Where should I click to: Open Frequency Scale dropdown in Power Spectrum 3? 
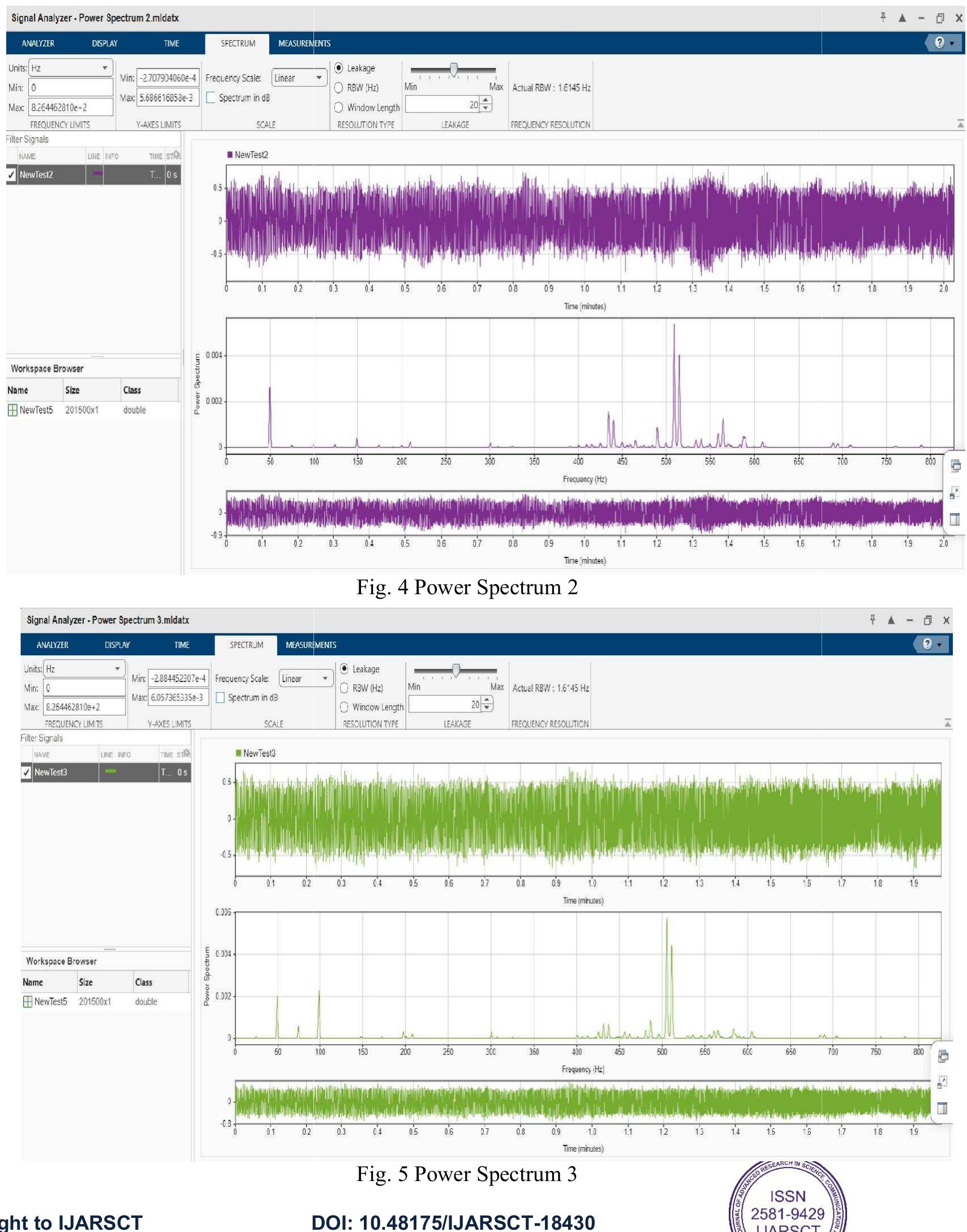[306, 679]
